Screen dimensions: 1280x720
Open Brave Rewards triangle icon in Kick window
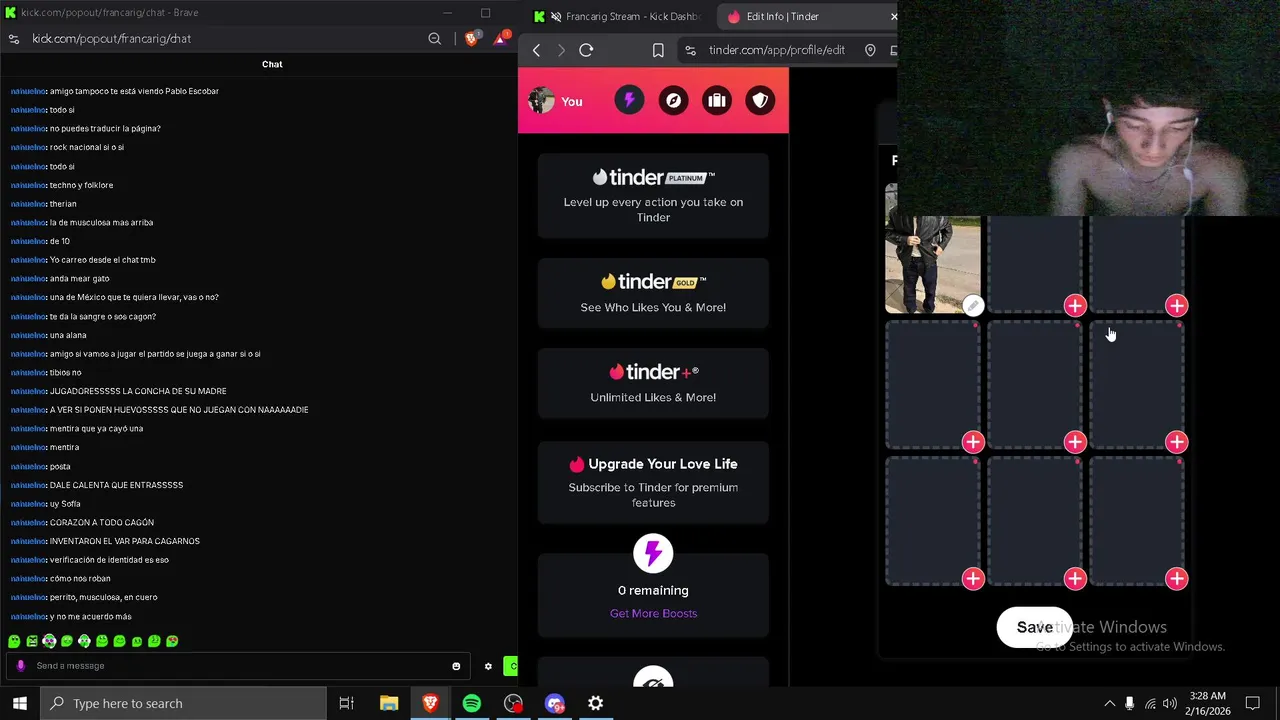click(500, 38)
